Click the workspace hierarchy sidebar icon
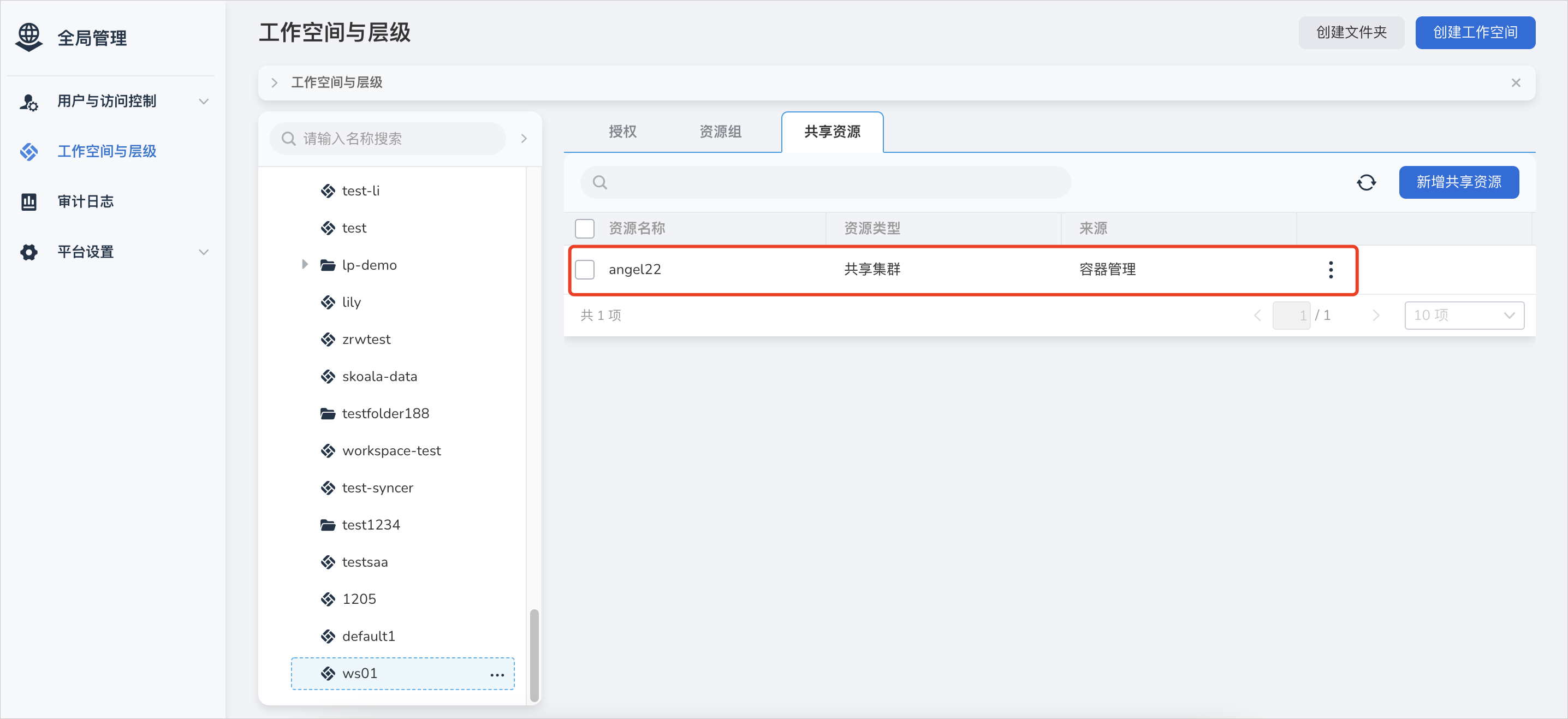The width and height of the screenshot is (1568, 719). [28, 152]
